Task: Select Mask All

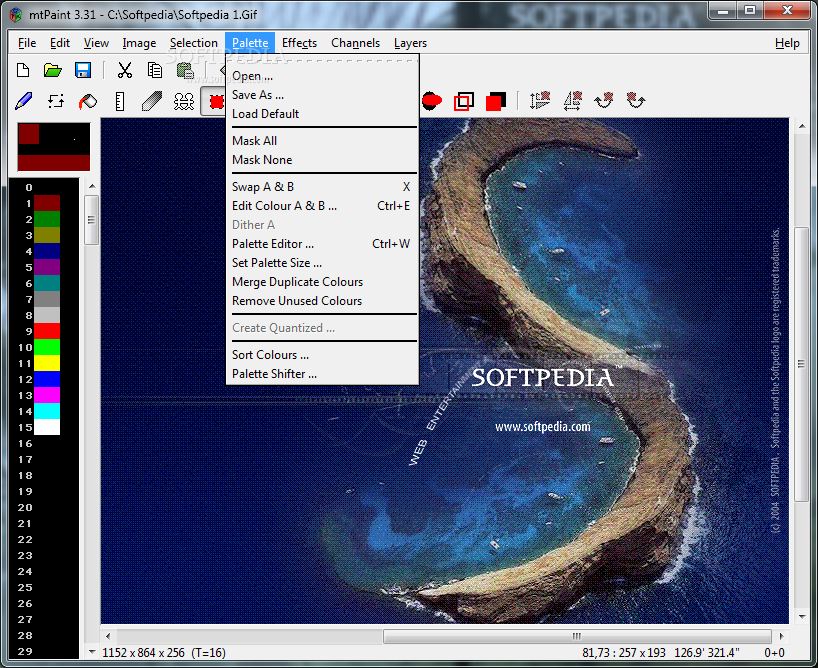Action: pyautogui.click(x=322, y=141)
